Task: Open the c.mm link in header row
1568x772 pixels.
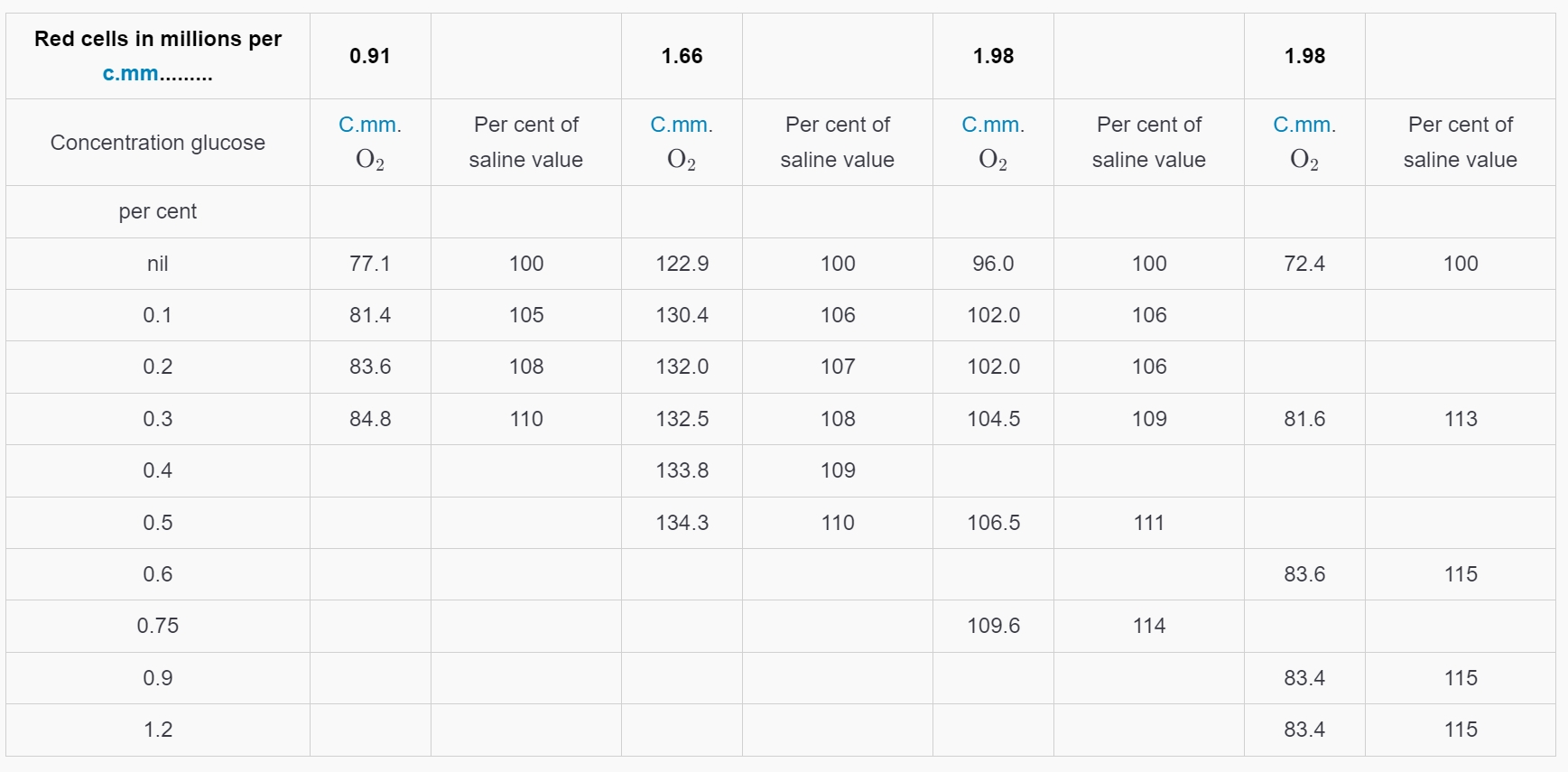Action: tap(130, 73)
